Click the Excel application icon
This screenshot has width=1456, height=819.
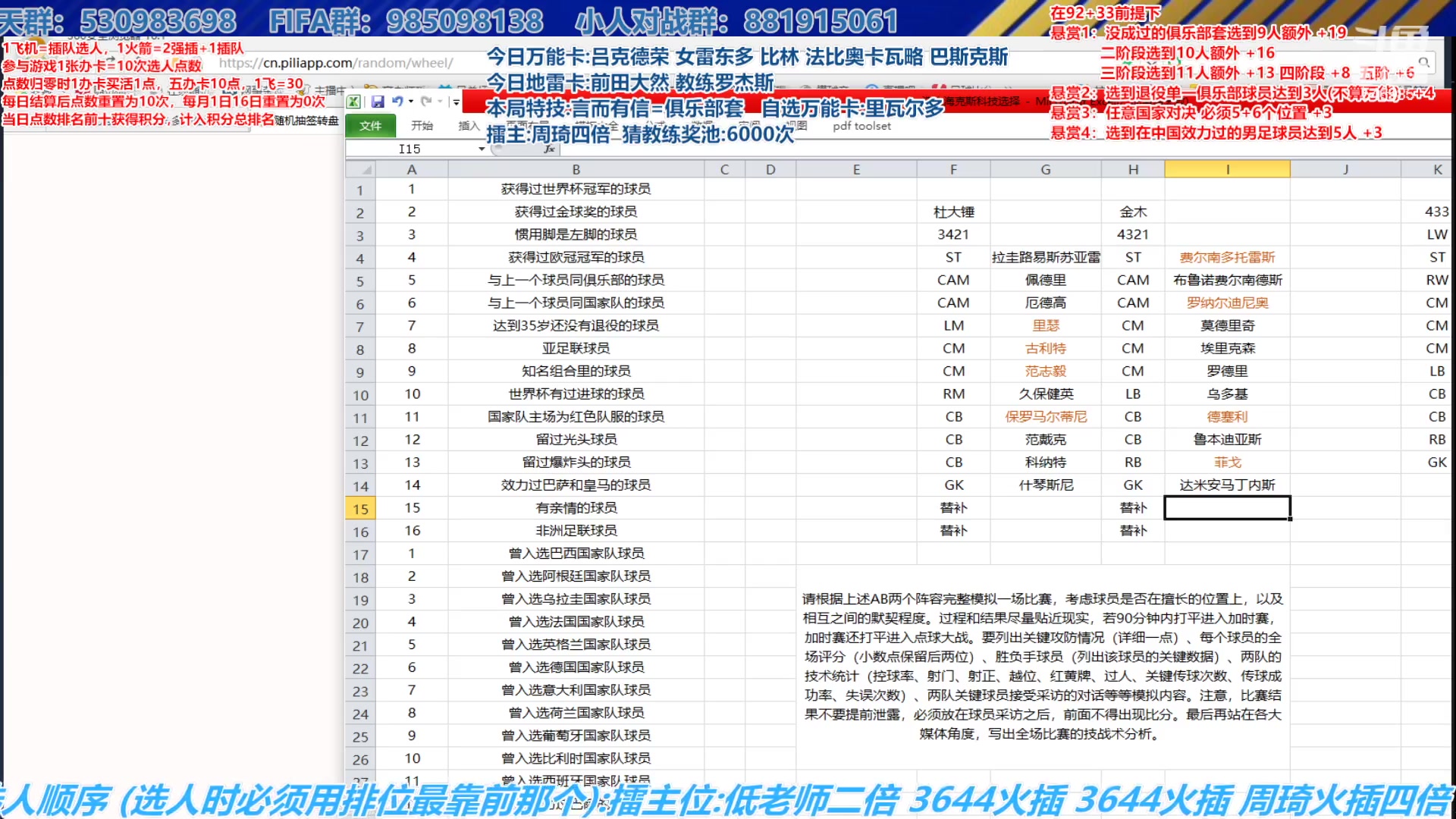[353, 102]
